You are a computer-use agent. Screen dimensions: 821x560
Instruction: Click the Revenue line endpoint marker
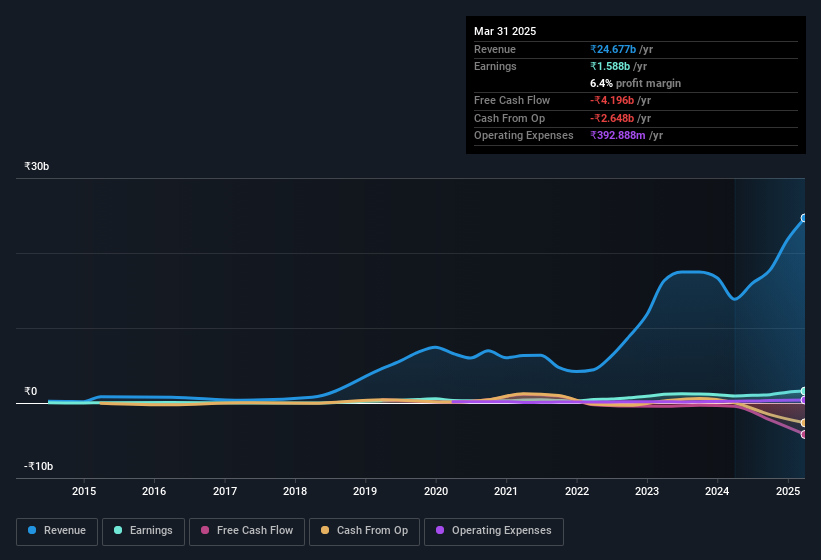804,218
